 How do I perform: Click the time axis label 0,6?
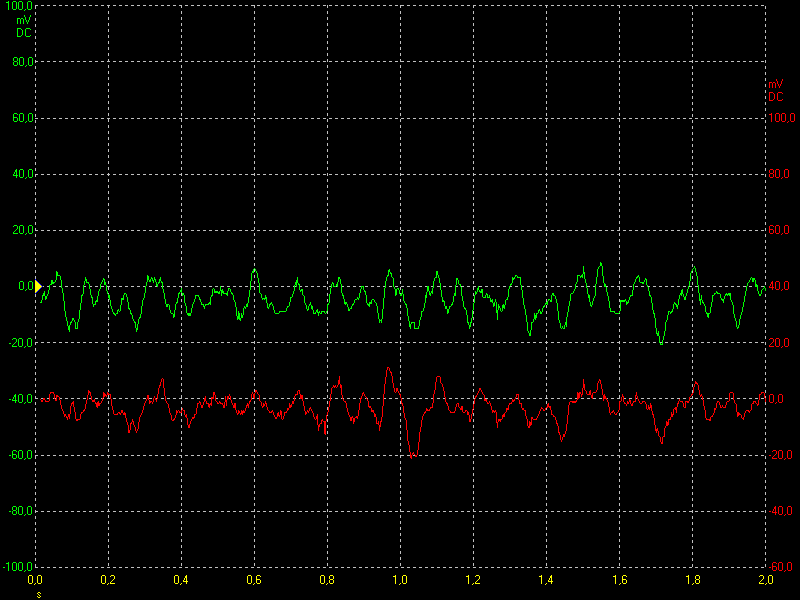click(254, 580)
